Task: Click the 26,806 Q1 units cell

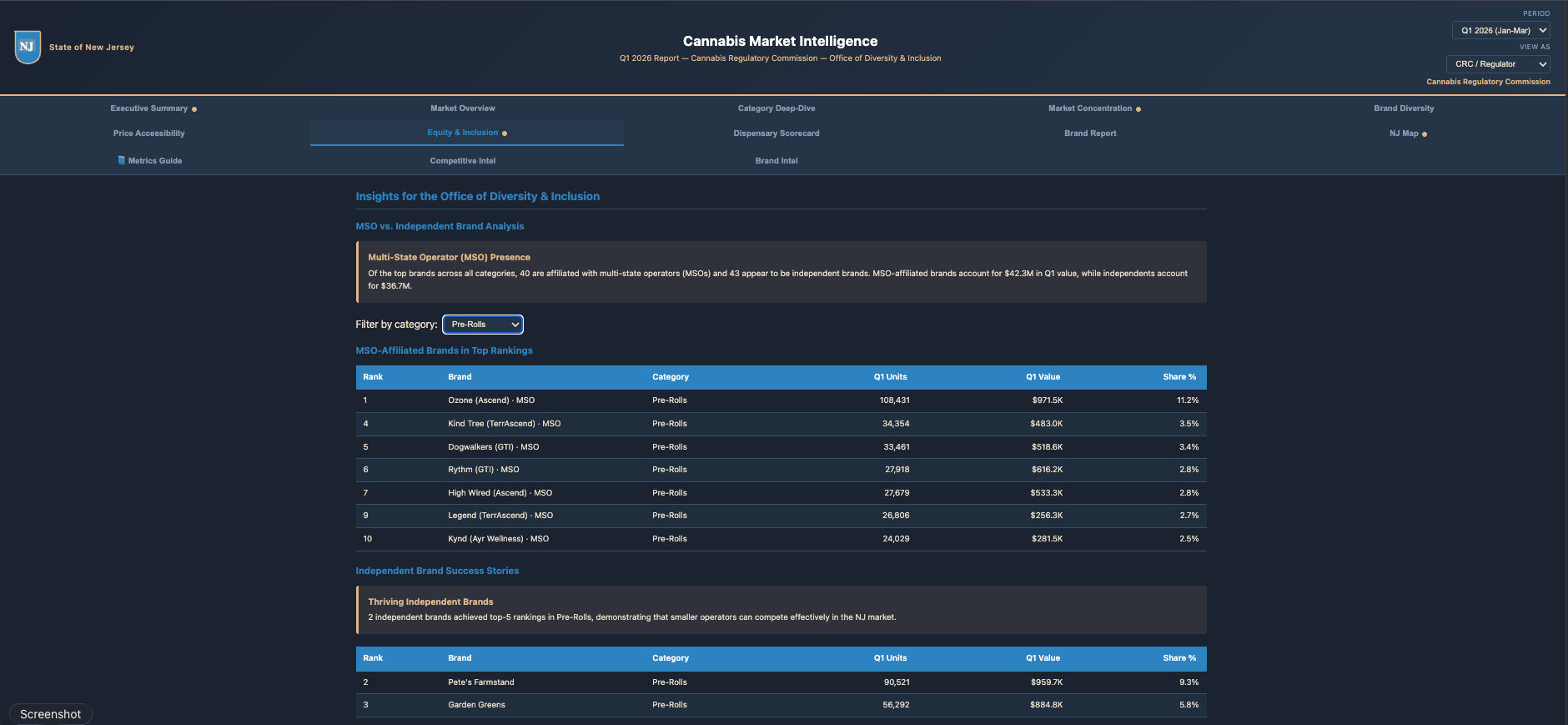Action: pyautogui.click(x=896, y=516)
